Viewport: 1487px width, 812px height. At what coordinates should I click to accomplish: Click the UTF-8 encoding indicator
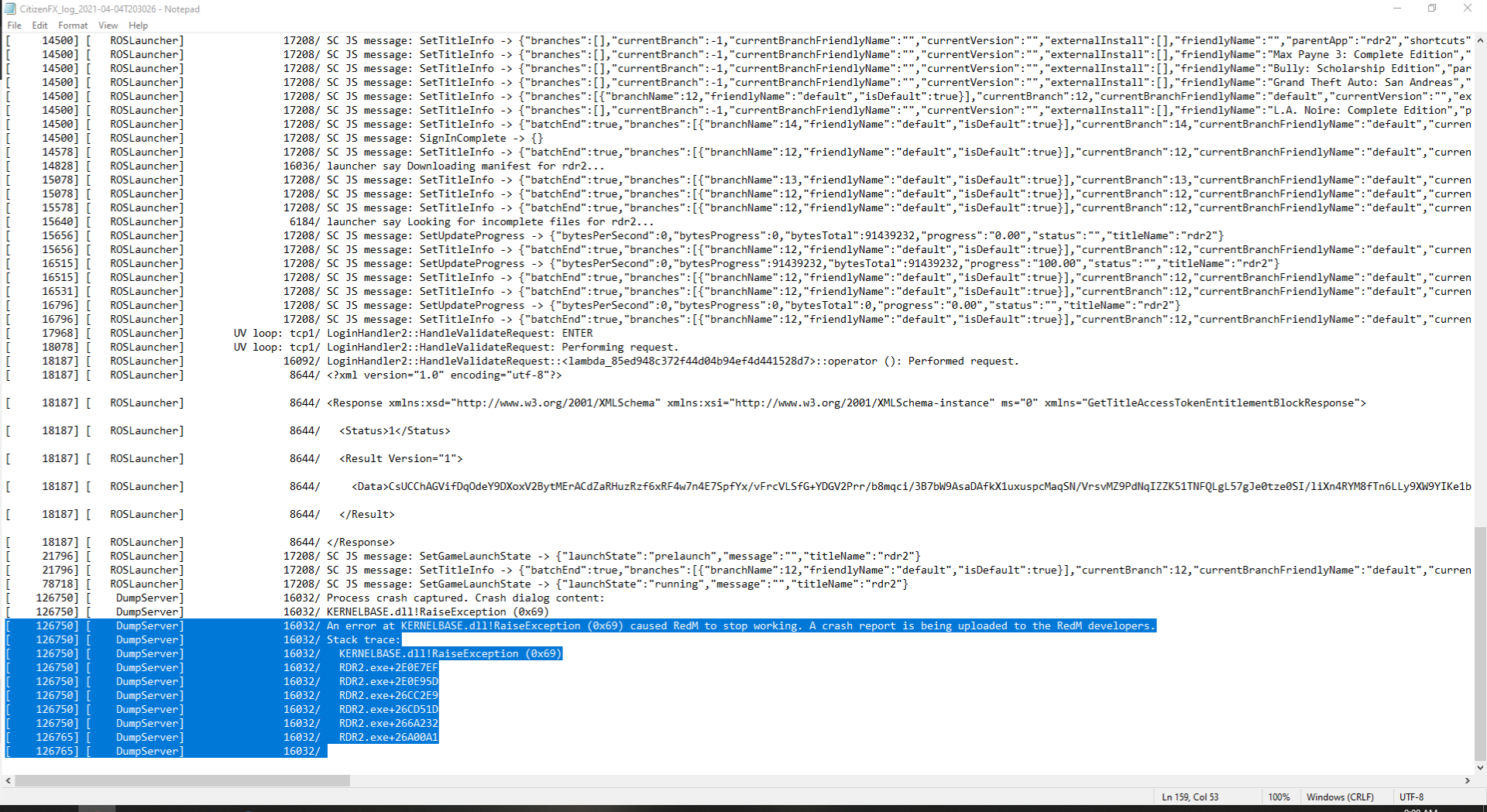point(1411,797)
